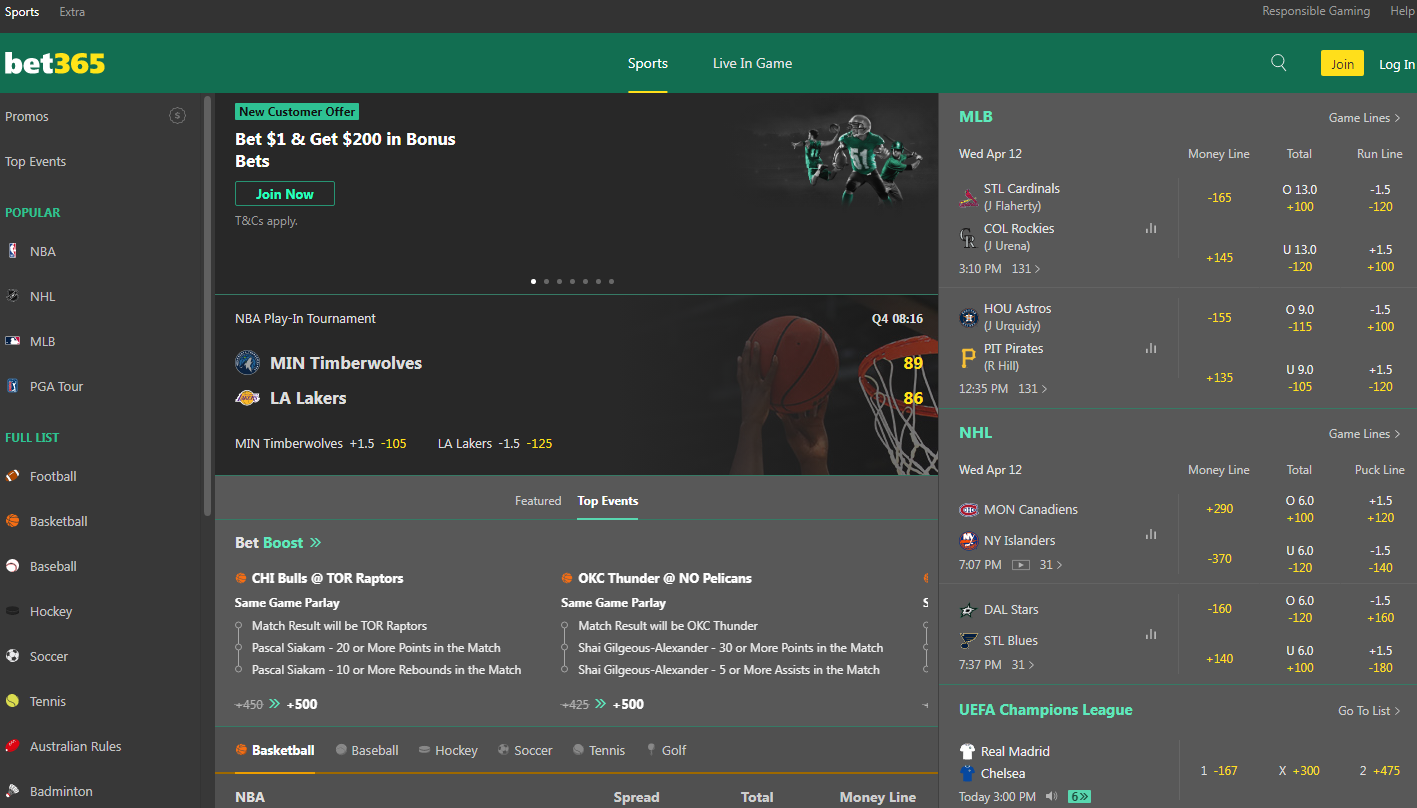Show stats icon for Canadiens vs Islanders
This screenshot has height=808, width=1417.
1151,534
